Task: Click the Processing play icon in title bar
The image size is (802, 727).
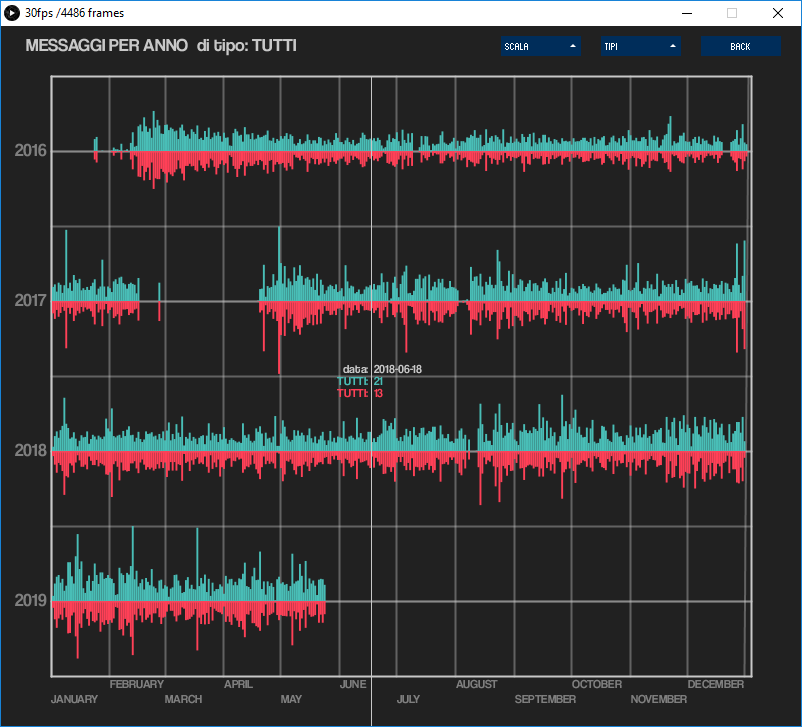Action: (x=12, y=13)
